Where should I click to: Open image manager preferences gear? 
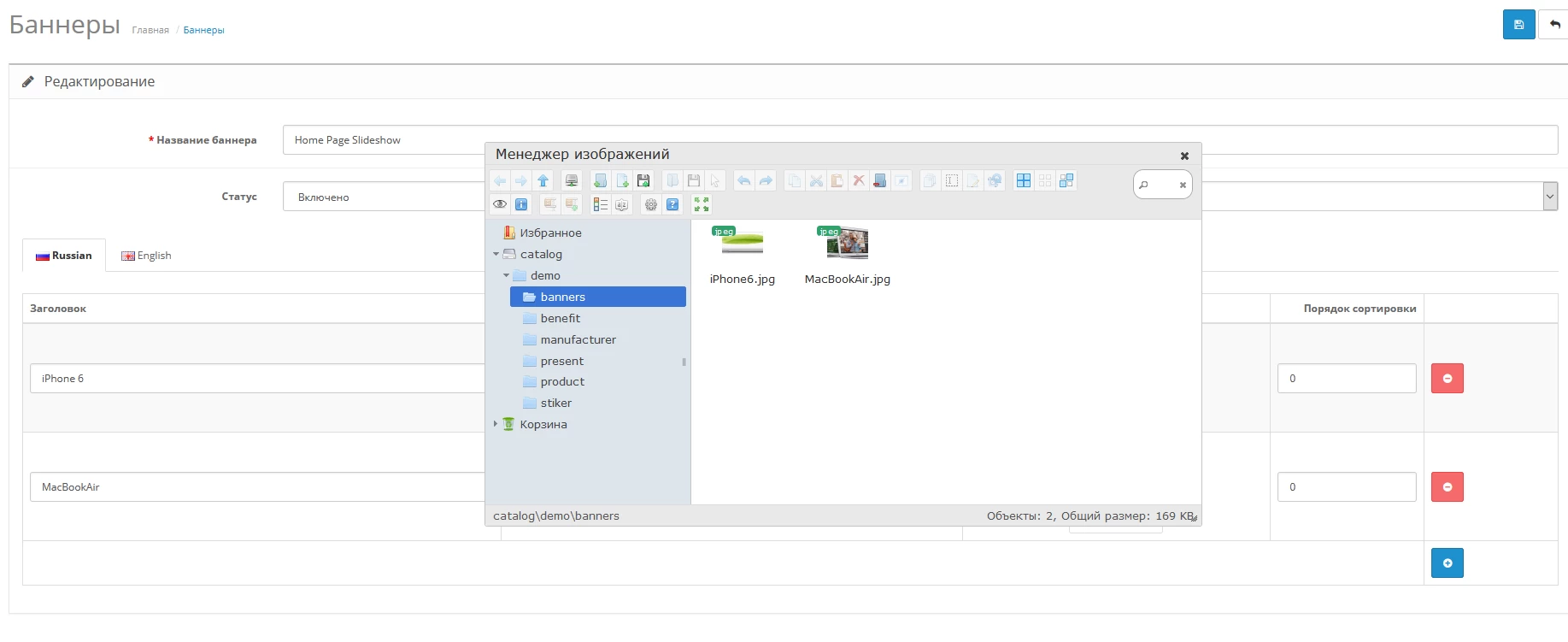tap(651, 204)
